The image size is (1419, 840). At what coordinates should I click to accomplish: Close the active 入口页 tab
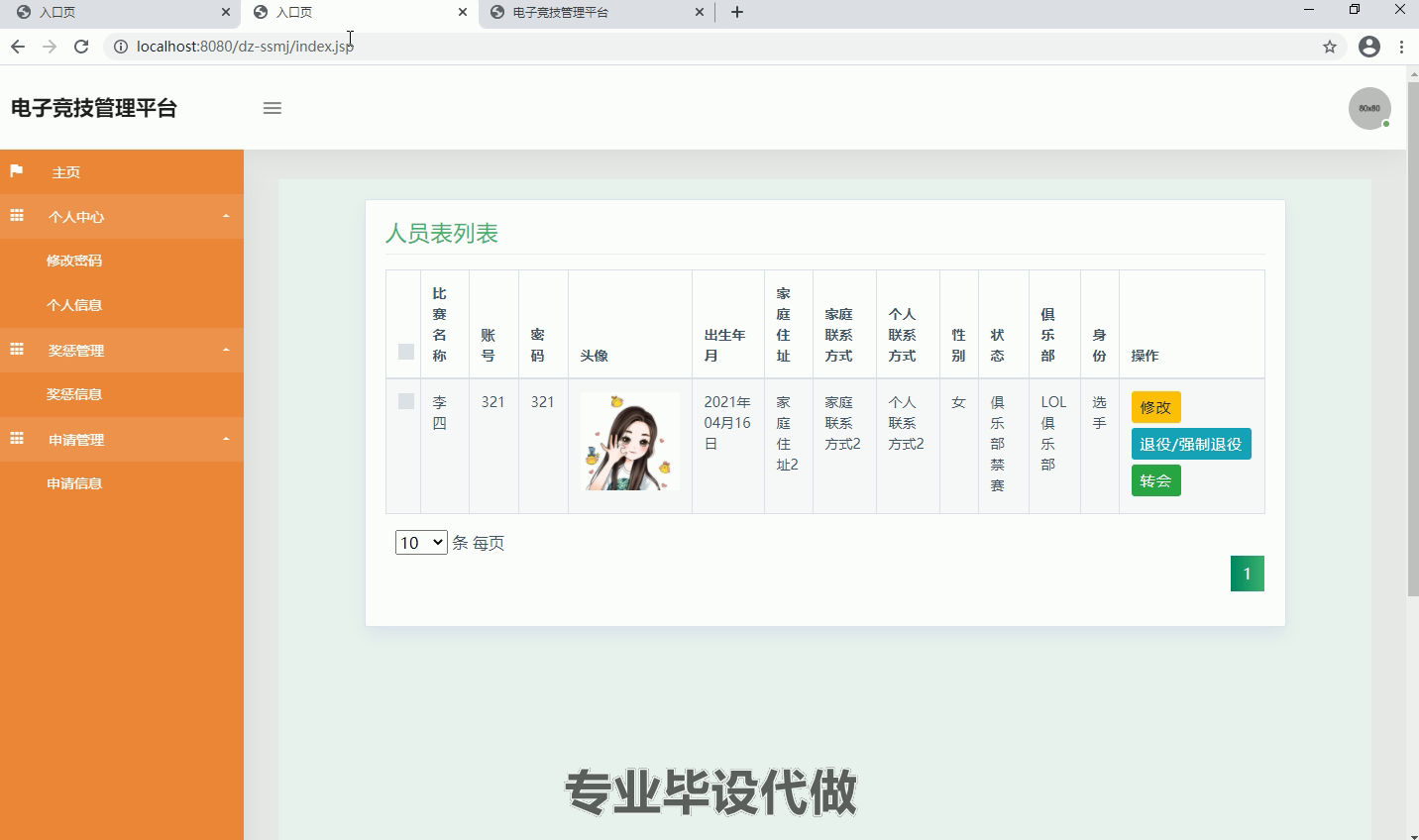tap(463, 12)
